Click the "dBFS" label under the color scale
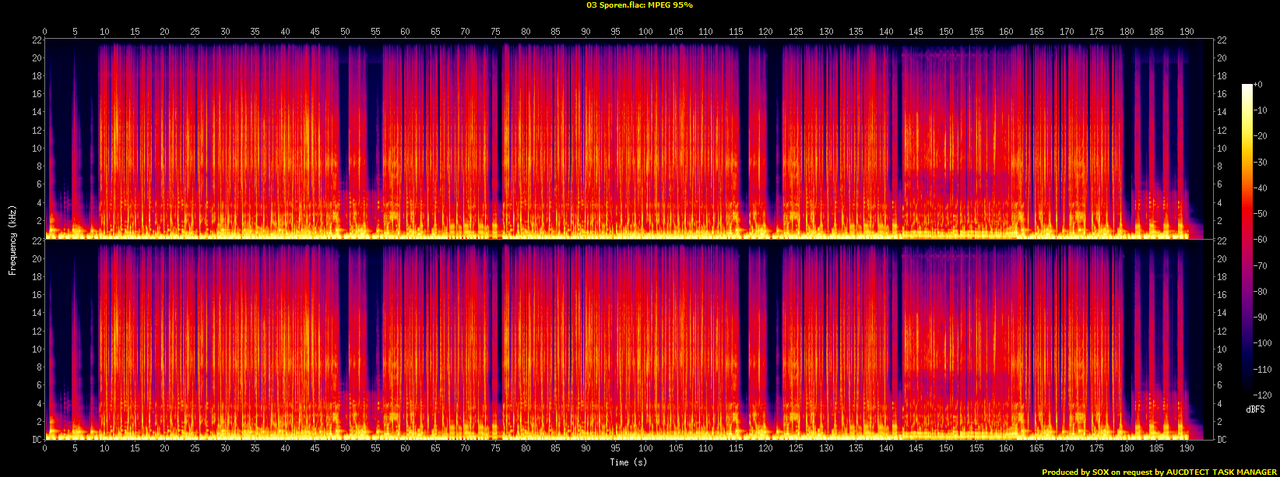The image size is (1280, 477). (1253, 411)
